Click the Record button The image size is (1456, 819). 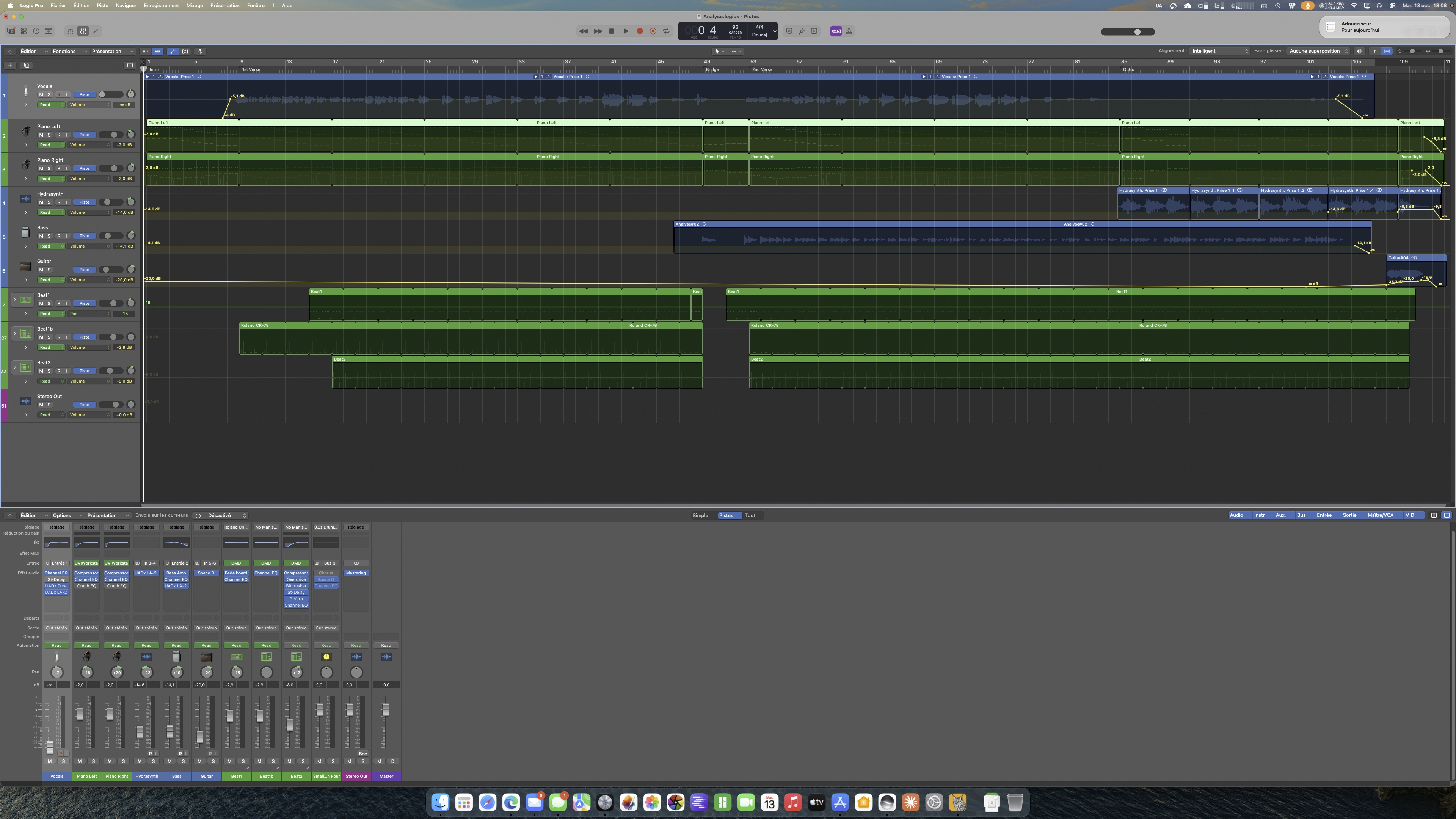click(639, 31)
